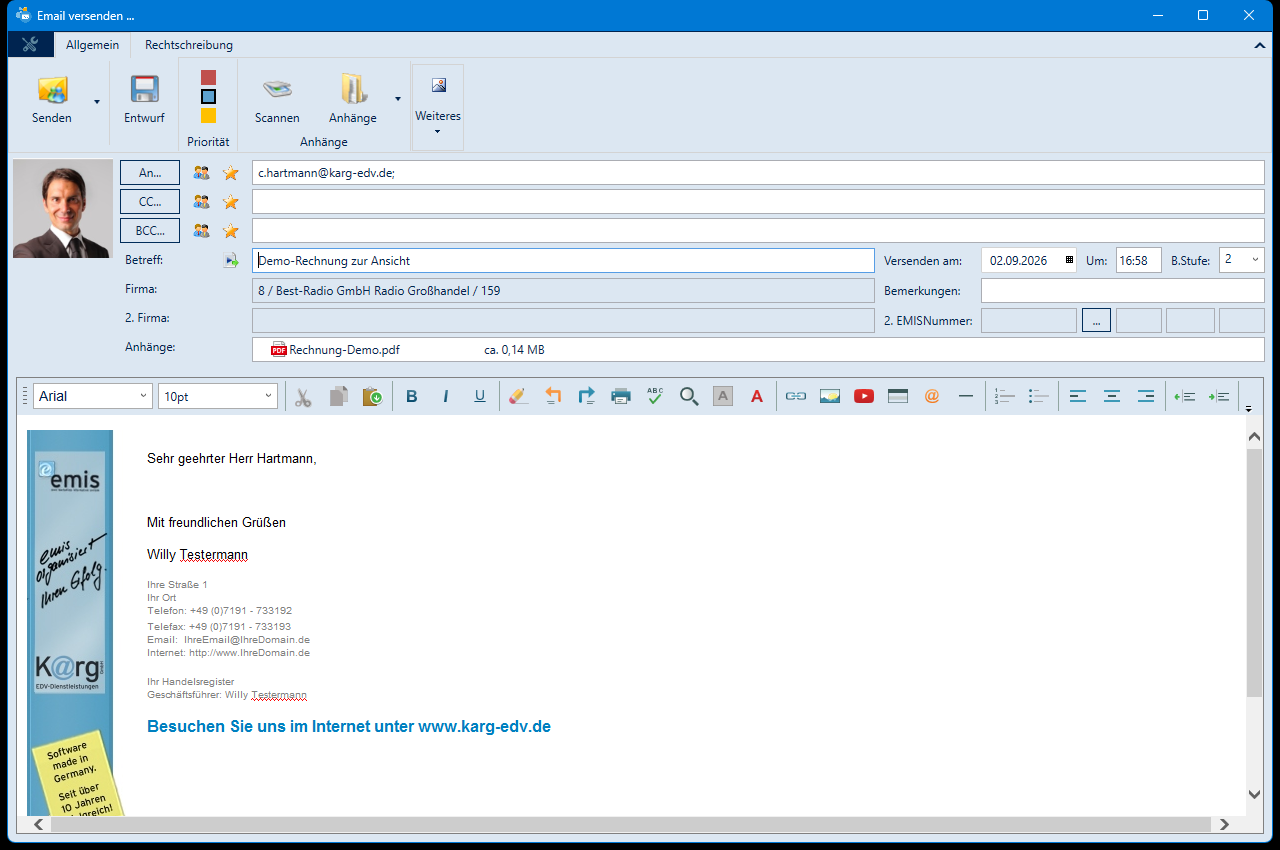Click favorites star in the CC row
The image size is (1280, 850).
coord(231,202)
